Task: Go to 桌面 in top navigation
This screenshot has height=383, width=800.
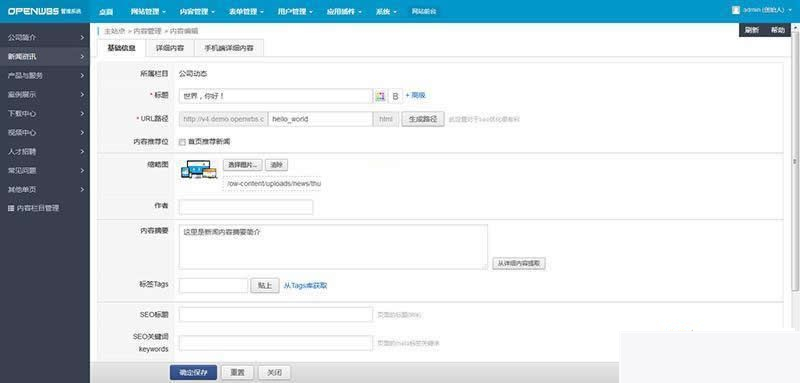Action: 106,11
